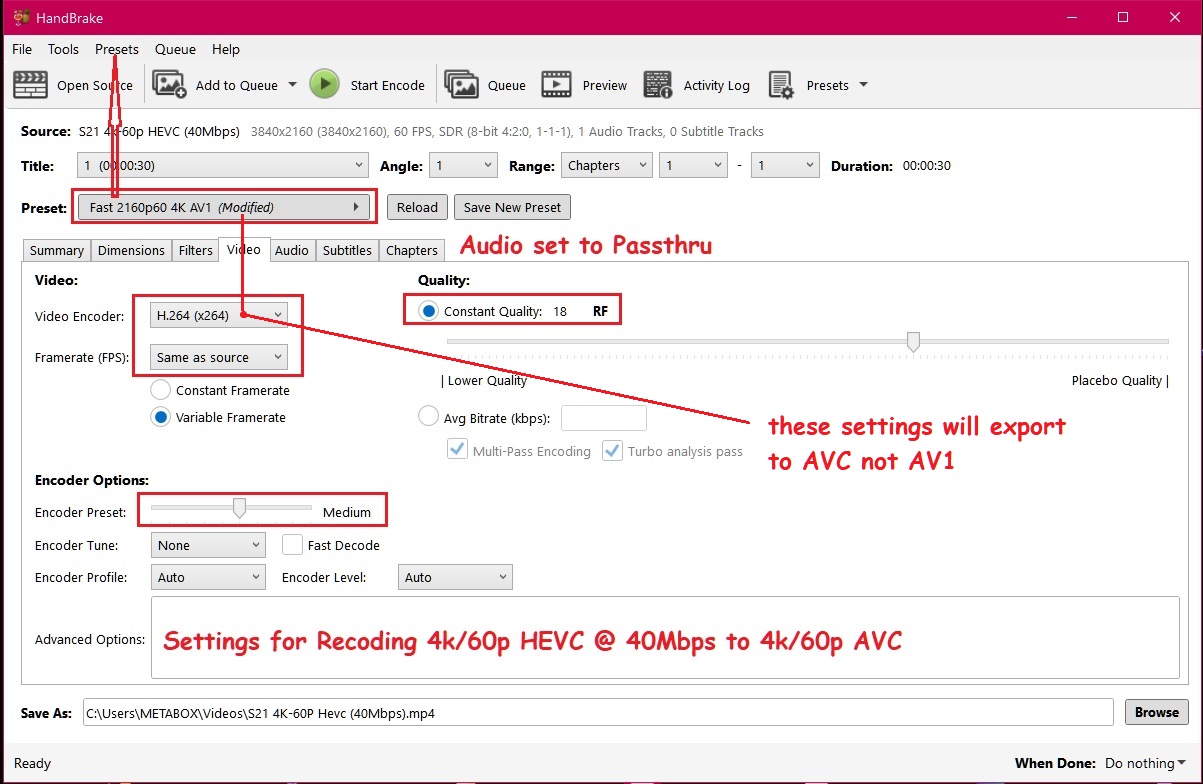Switch to the Subtitles tab
Viewport: 1203px width, 784px height.
click(347, 250)
